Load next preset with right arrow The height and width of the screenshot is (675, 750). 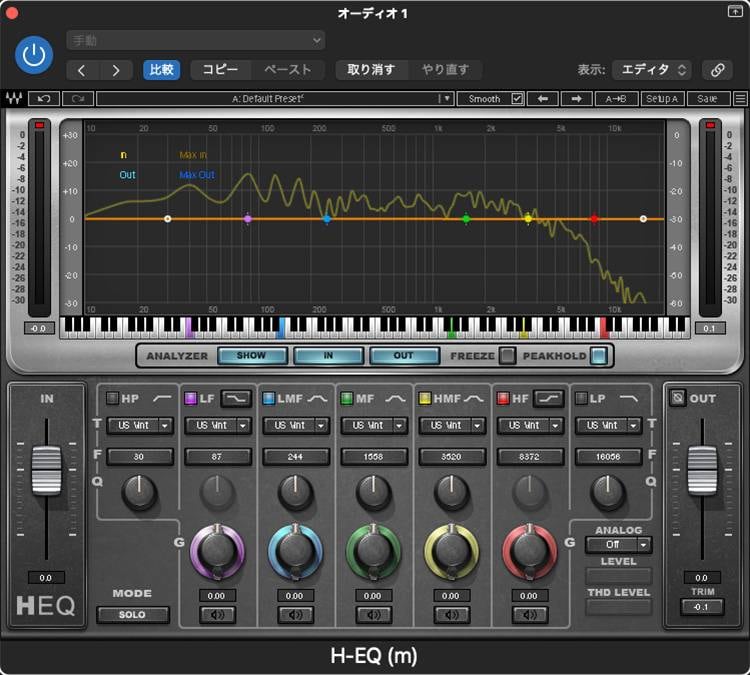(x=576, y=99)
